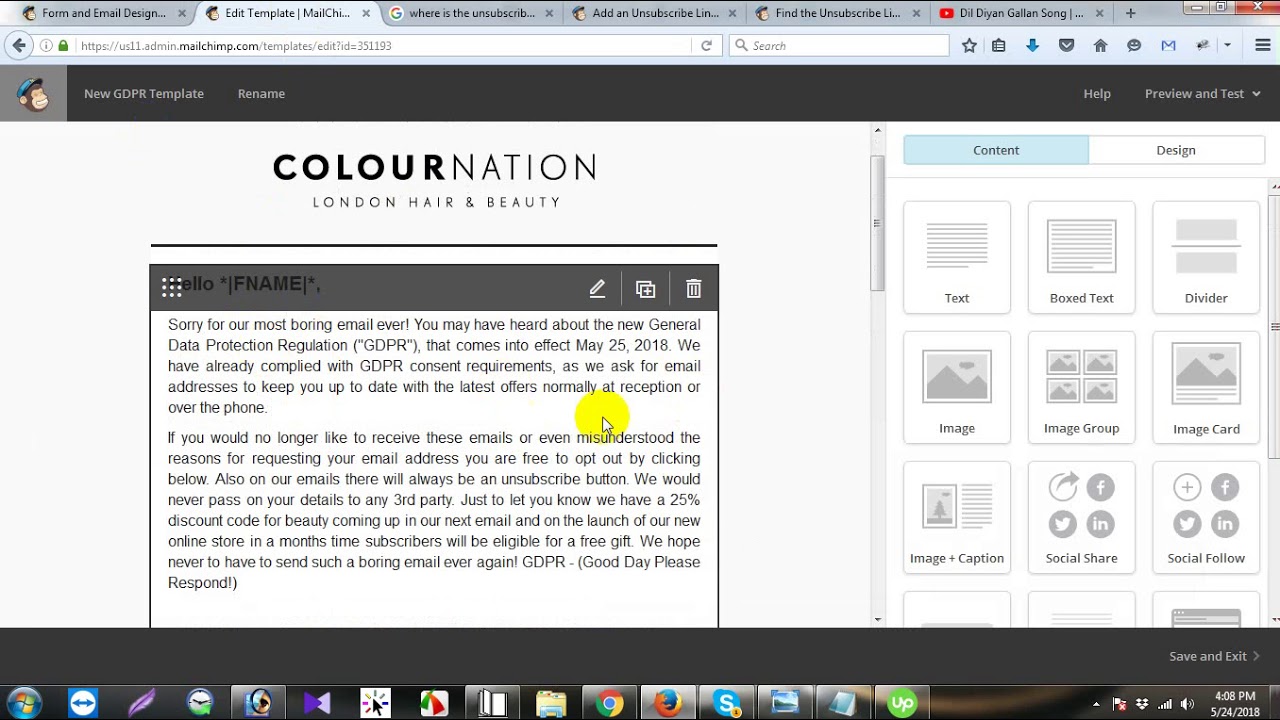Open the Gmail M toolbar icon
The width and height of the screenshot is (1280, 720).
coord(1168,45)
